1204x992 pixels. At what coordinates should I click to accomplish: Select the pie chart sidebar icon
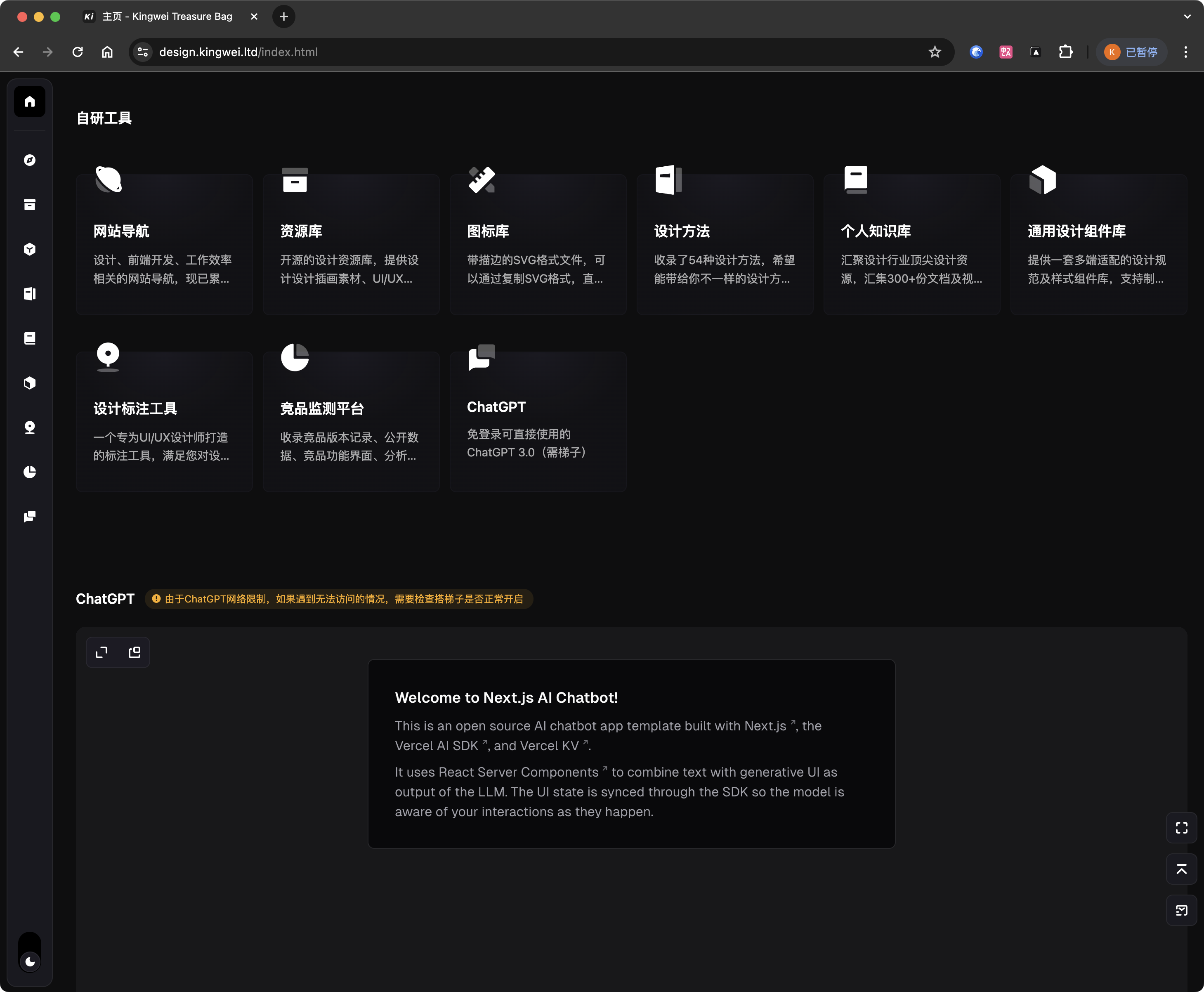[30, 472]
